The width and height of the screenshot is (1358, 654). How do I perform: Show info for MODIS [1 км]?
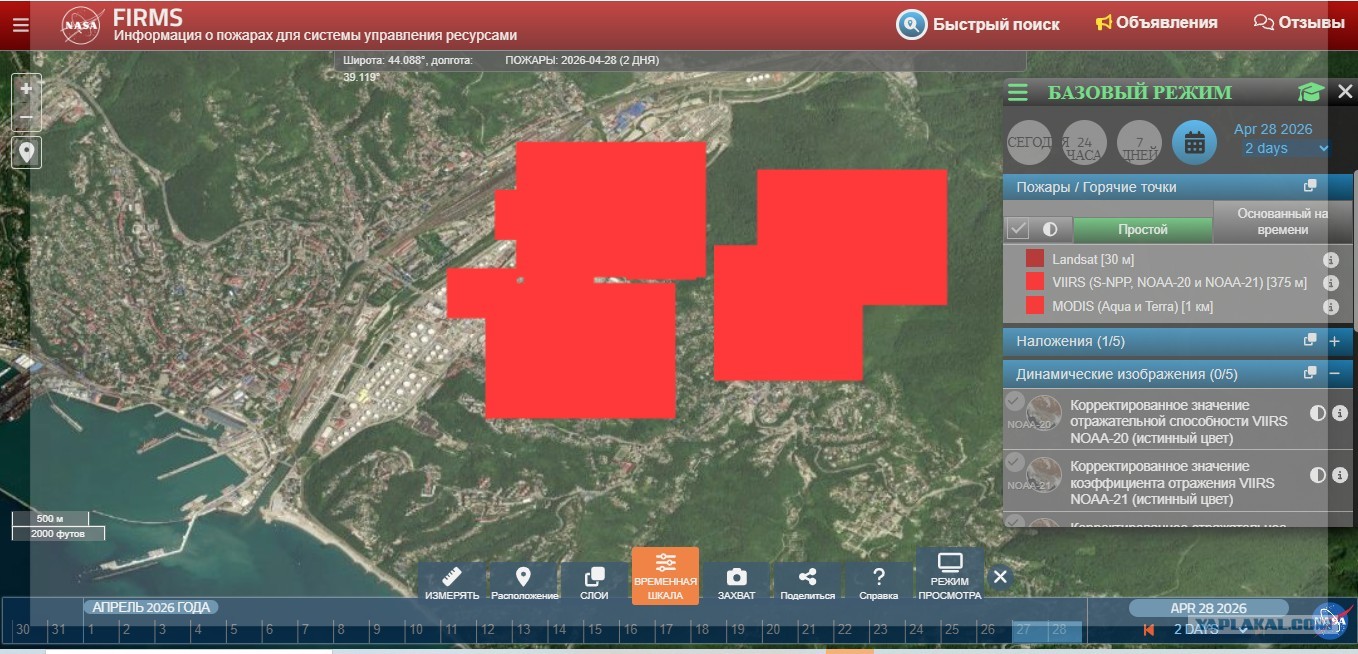pyautogui.click(x=1330, y=307)
